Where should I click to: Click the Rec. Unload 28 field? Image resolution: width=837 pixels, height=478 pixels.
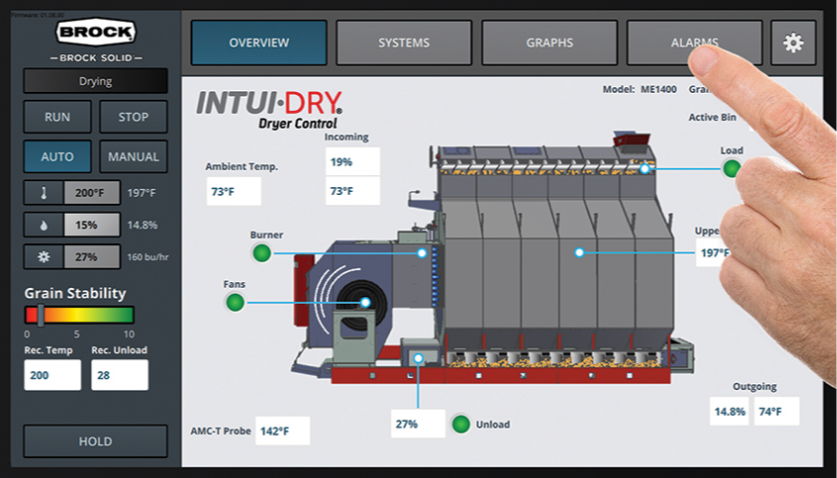[x=120, y=375]
